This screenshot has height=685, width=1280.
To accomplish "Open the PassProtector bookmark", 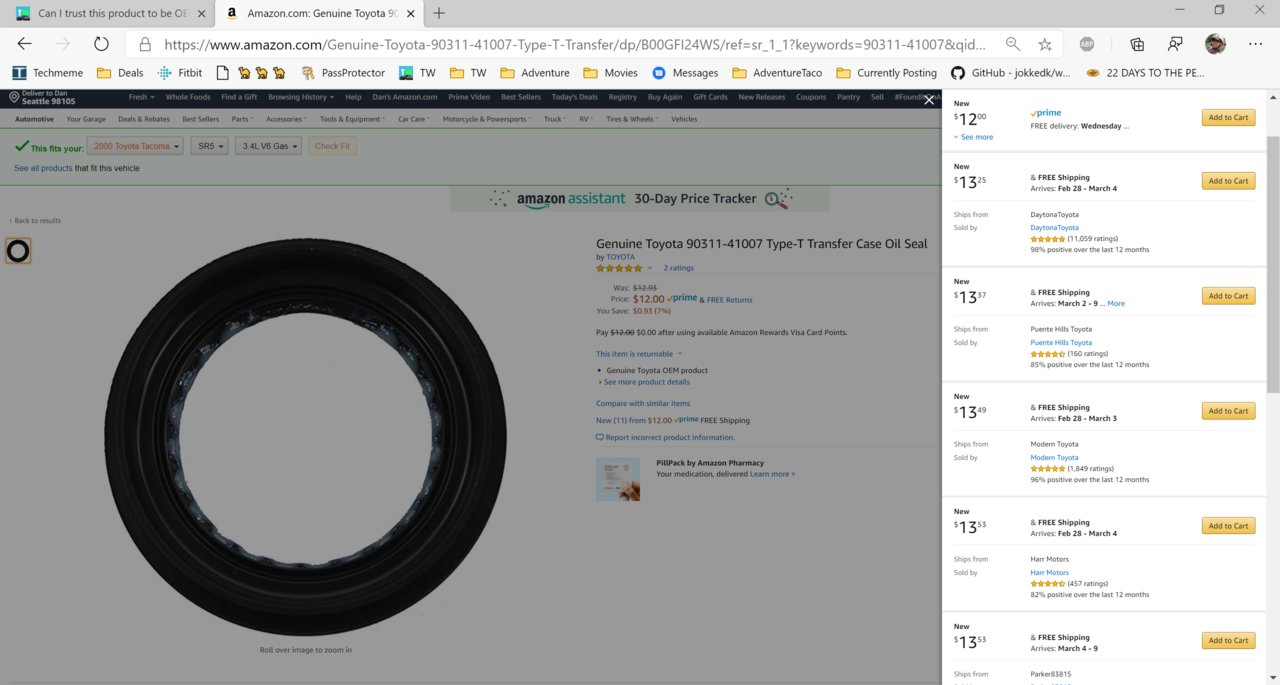I will click(x=343, y=73).
